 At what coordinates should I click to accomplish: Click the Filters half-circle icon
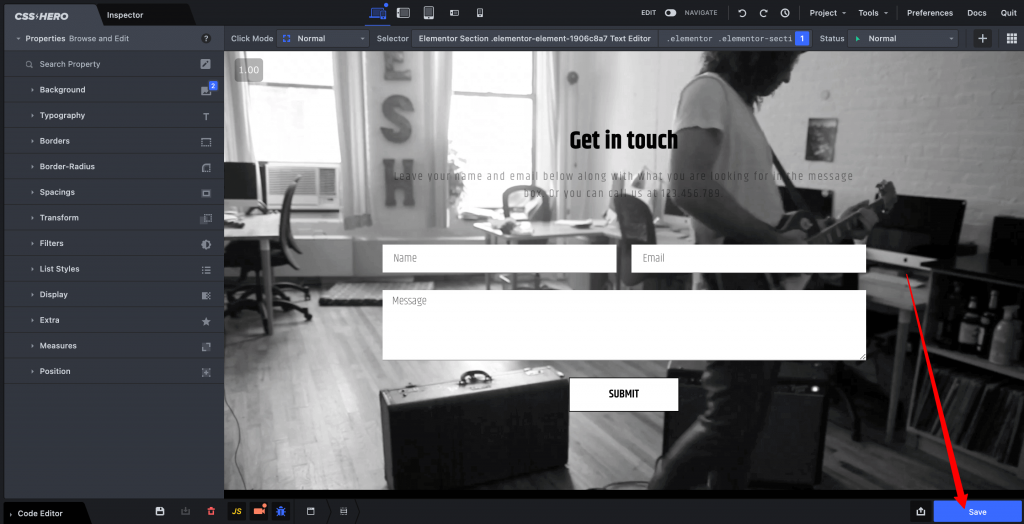206,244
